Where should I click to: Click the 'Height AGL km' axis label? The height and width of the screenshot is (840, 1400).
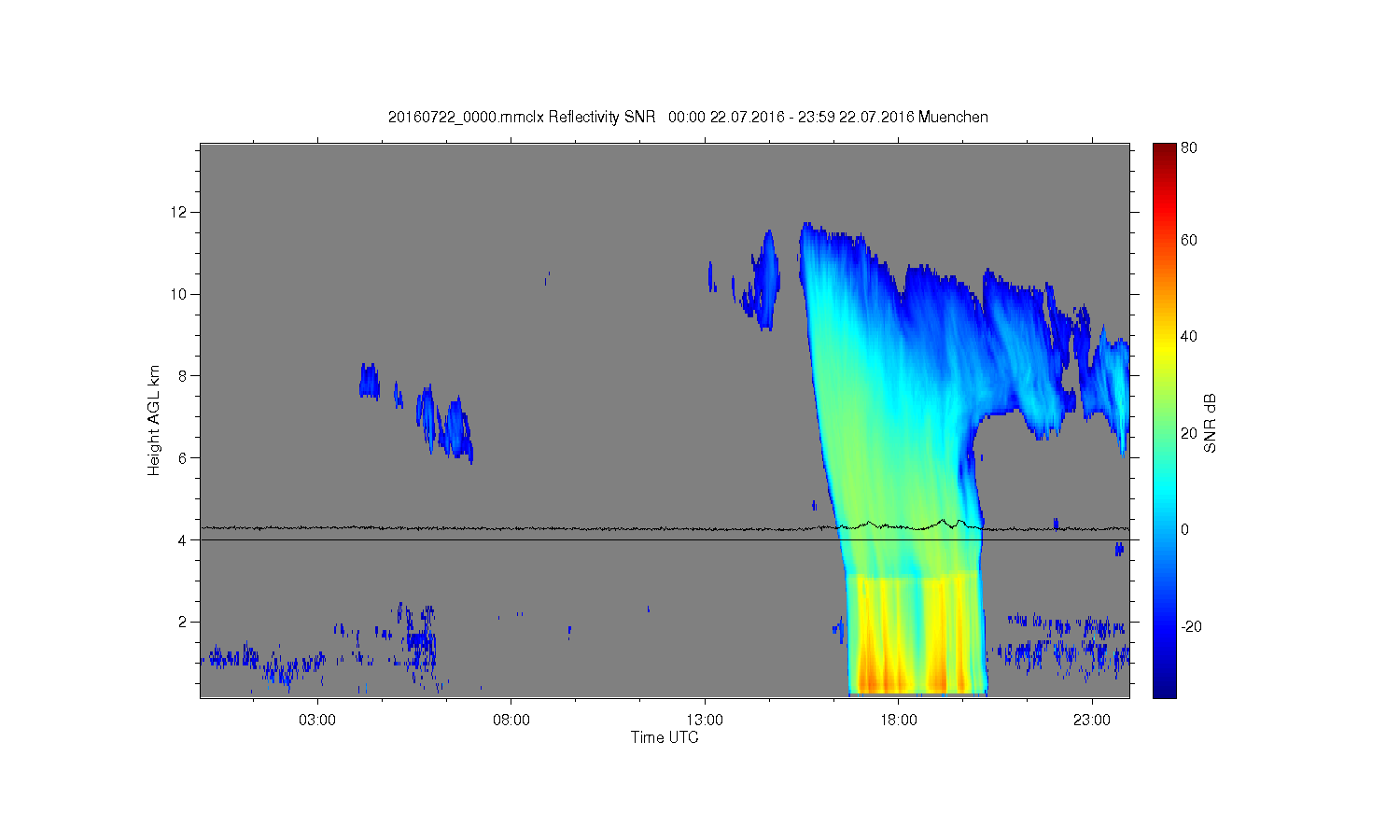pyautogui.click(x=154, y=420)
